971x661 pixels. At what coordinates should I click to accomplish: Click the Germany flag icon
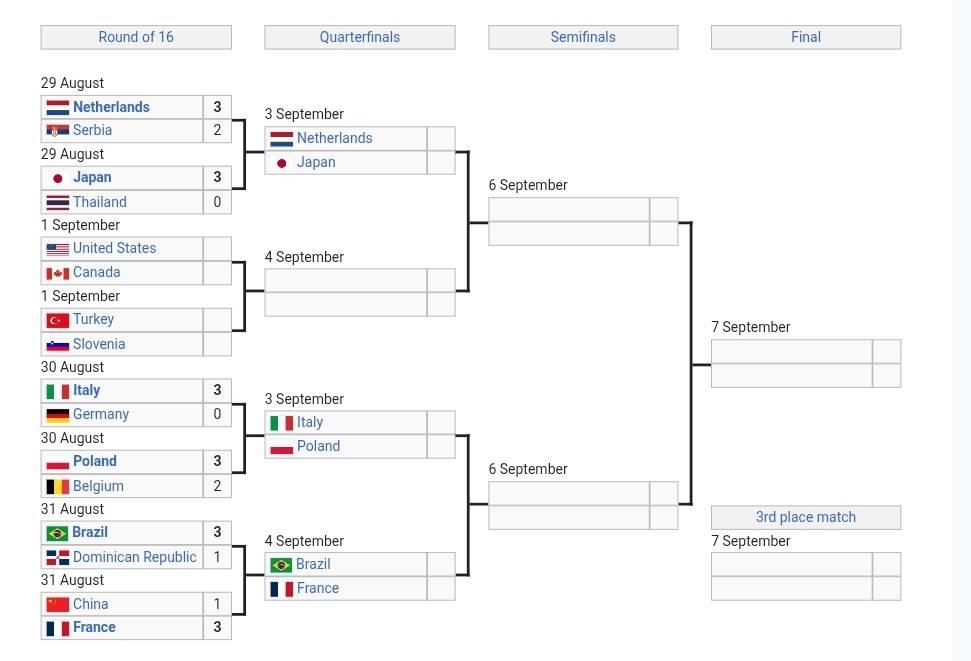58,415
